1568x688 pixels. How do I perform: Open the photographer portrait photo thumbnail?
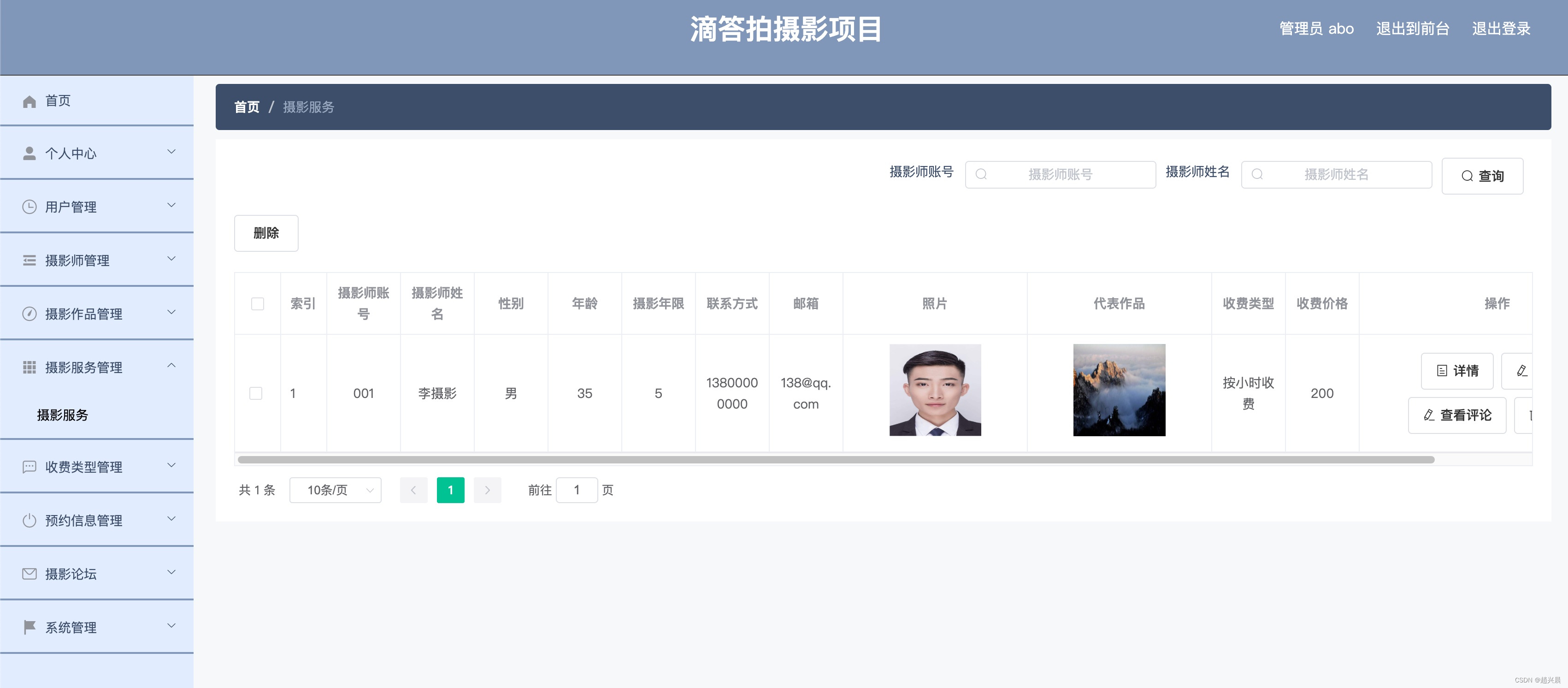point(935,390)
